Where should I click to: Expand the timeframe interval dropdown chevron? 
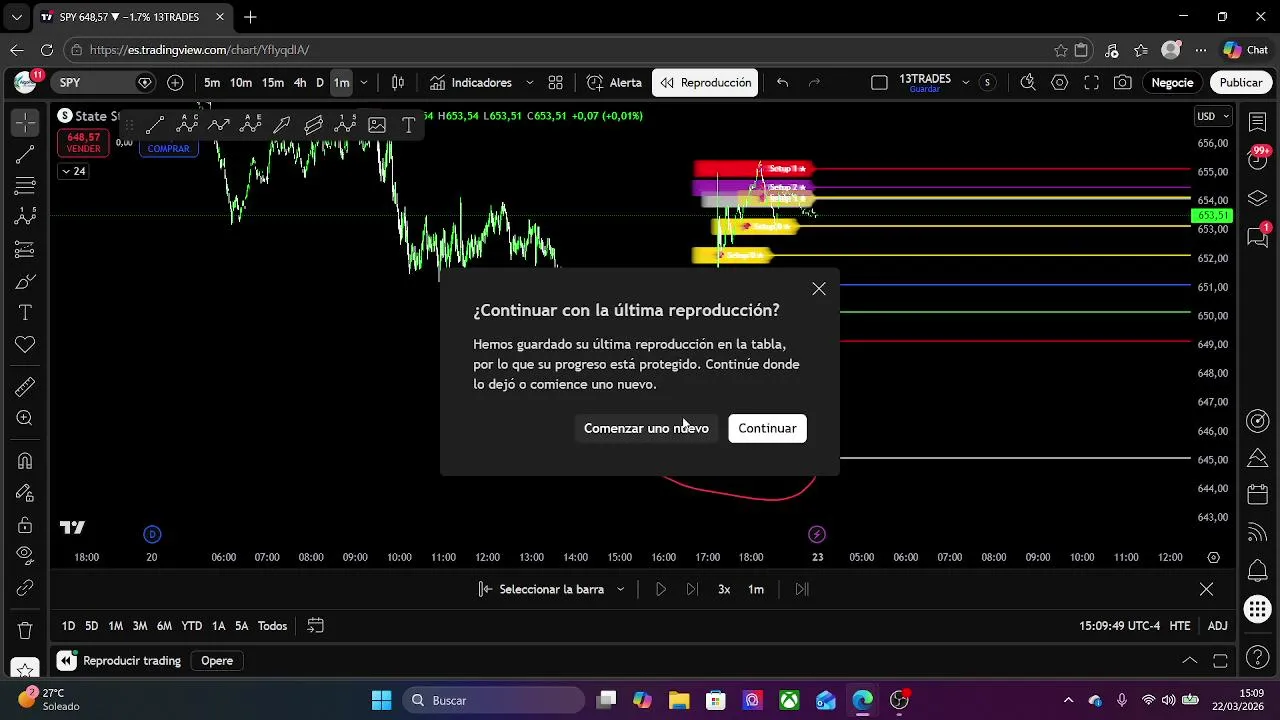point(364,83)
